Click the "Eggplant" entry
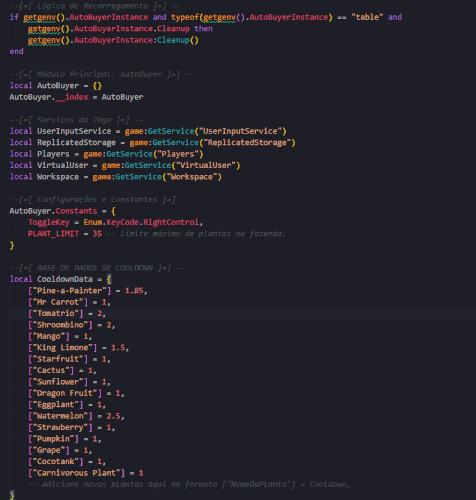476x500 pixels. (67, 404)
